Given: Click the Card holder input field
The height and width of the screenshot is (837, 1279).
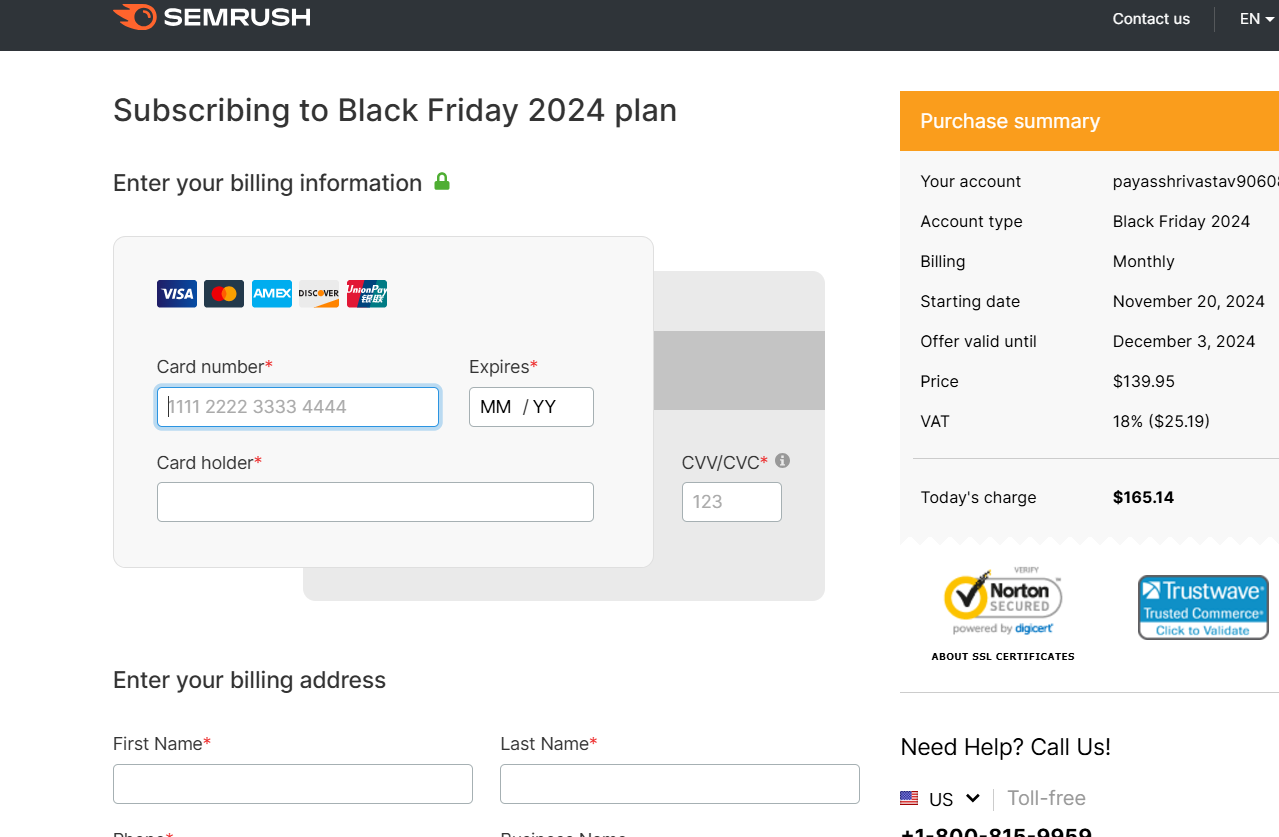Looking at the screenshot, I should (x=375, y=502).
